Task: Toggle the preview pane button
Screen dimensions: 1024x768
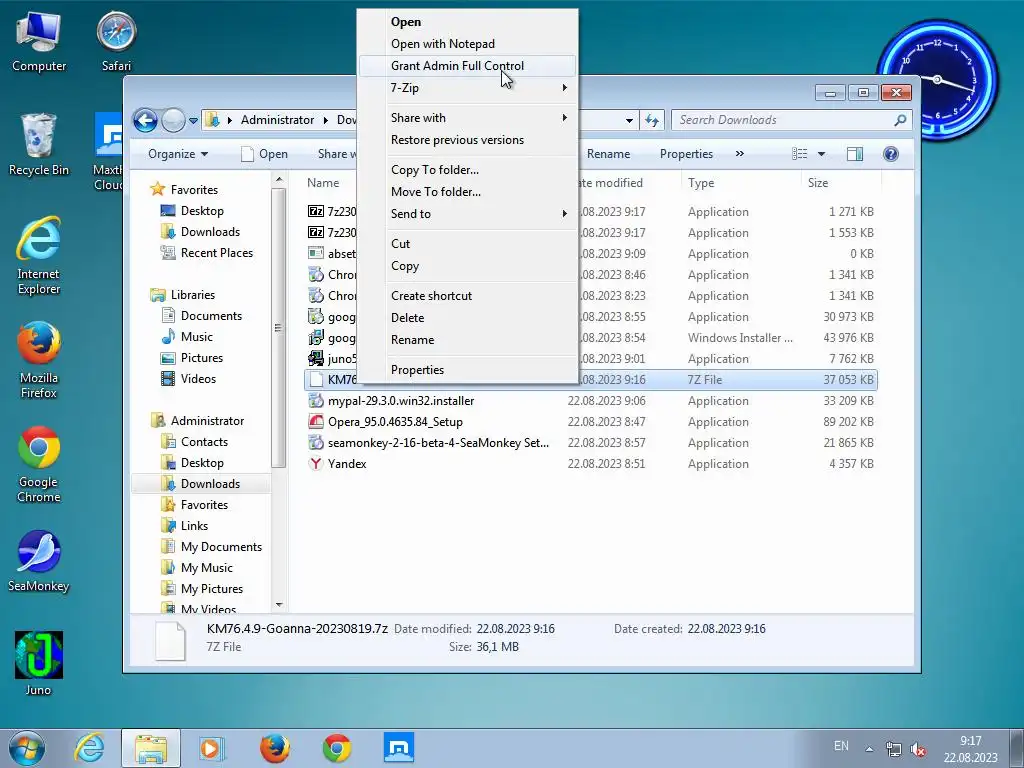Action: [854, 154]
